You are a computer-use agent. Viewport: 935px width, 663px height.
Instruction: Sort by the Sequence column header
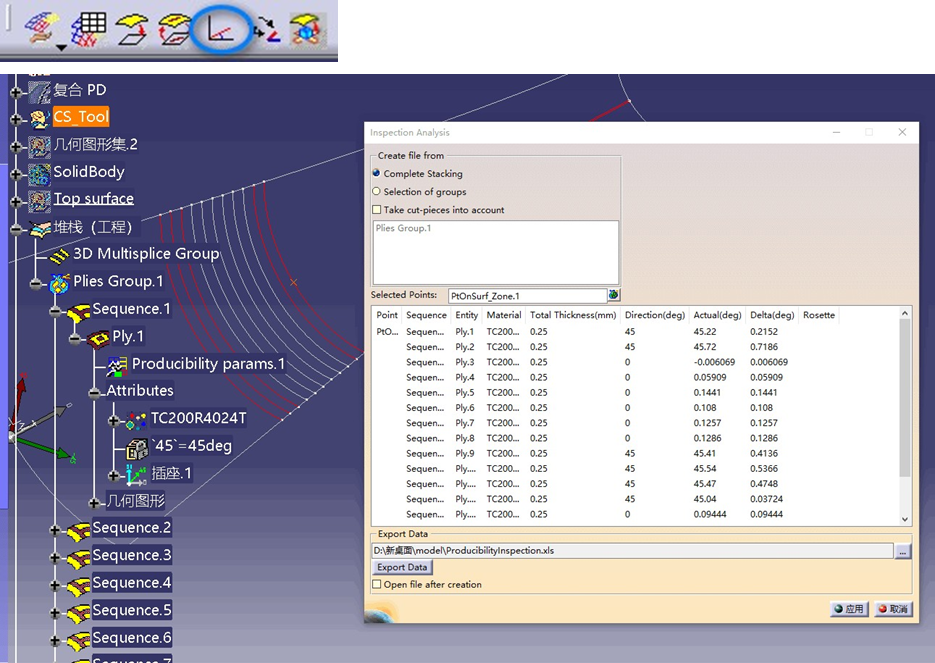pyautogui.click(x=426, y=315)
